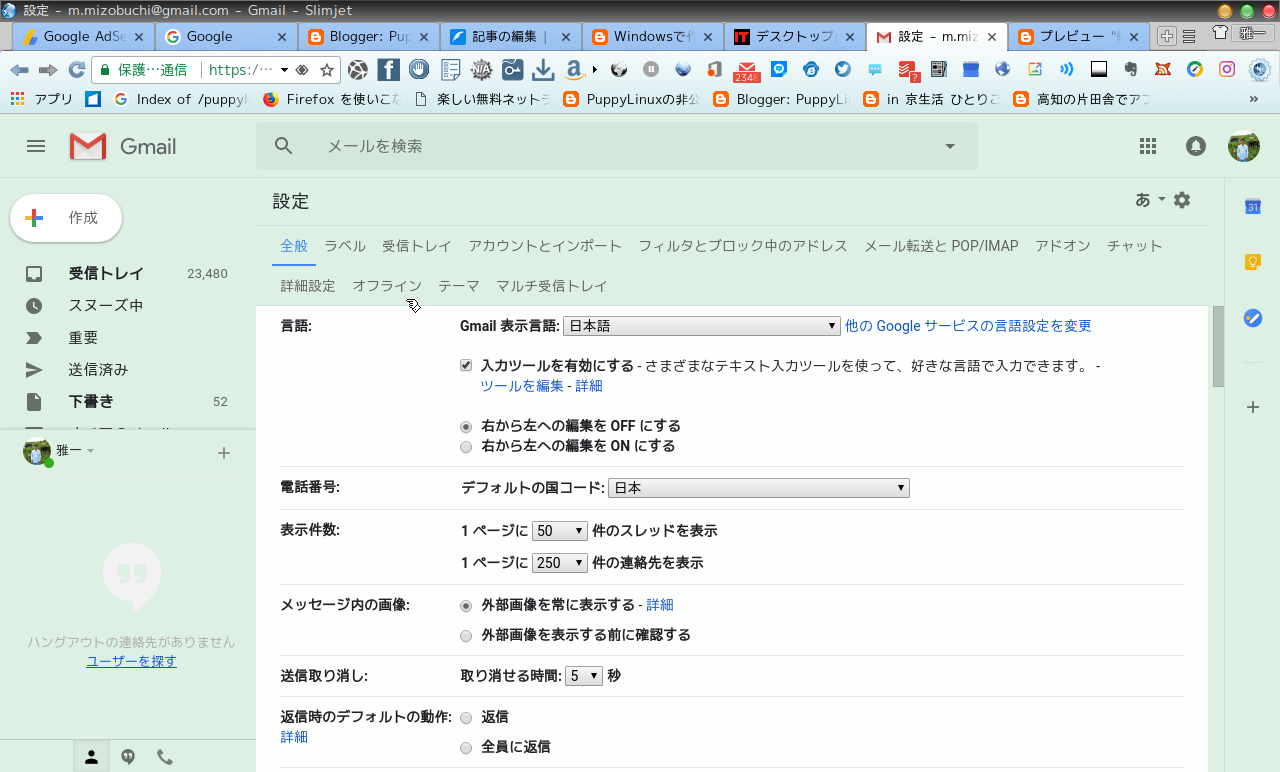Click the Gmail hamburger menu

pos(35,145)
